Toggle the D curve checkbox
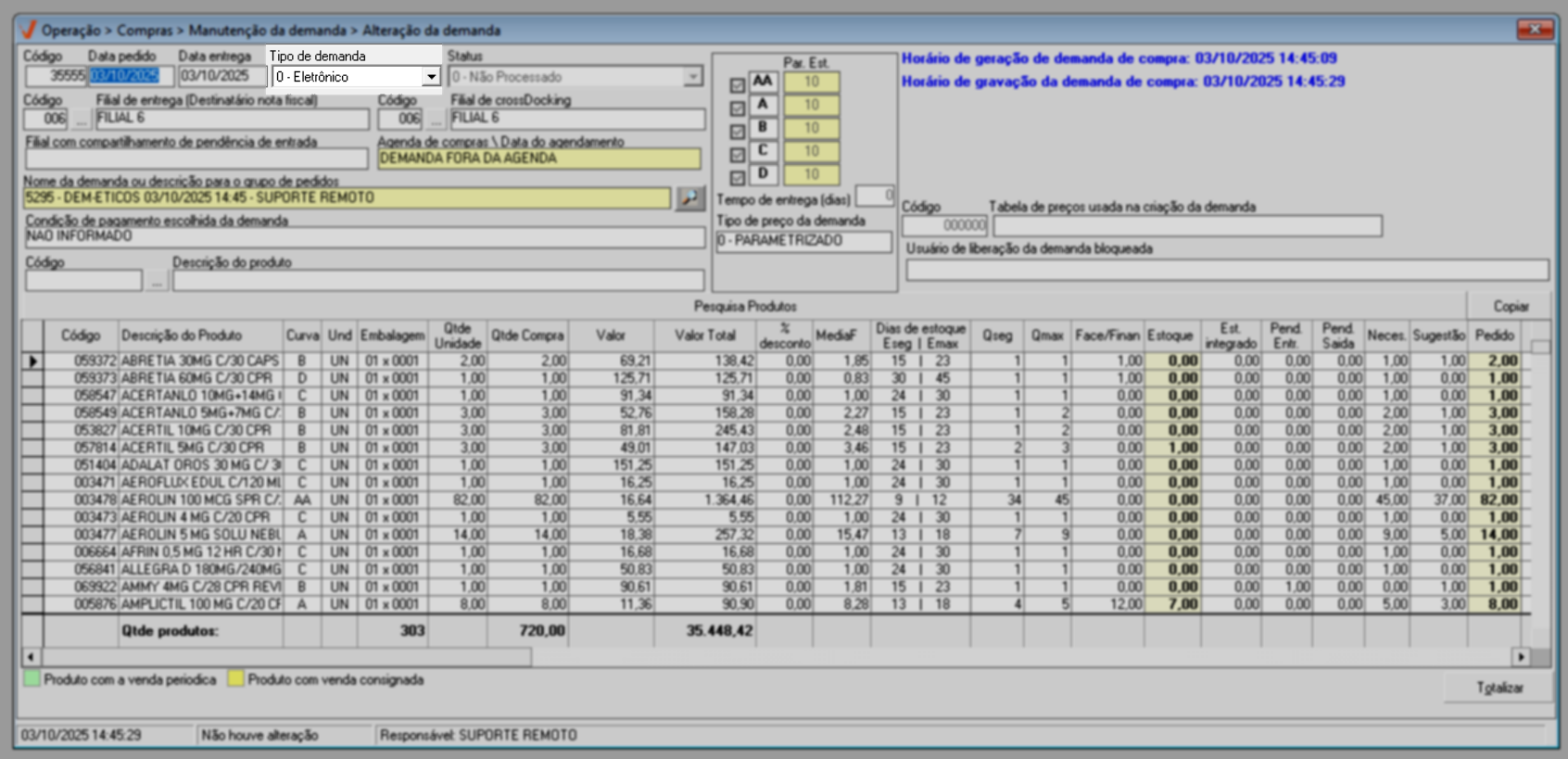Viewport: 1568px width, 759px height. (x=737, y=177)
